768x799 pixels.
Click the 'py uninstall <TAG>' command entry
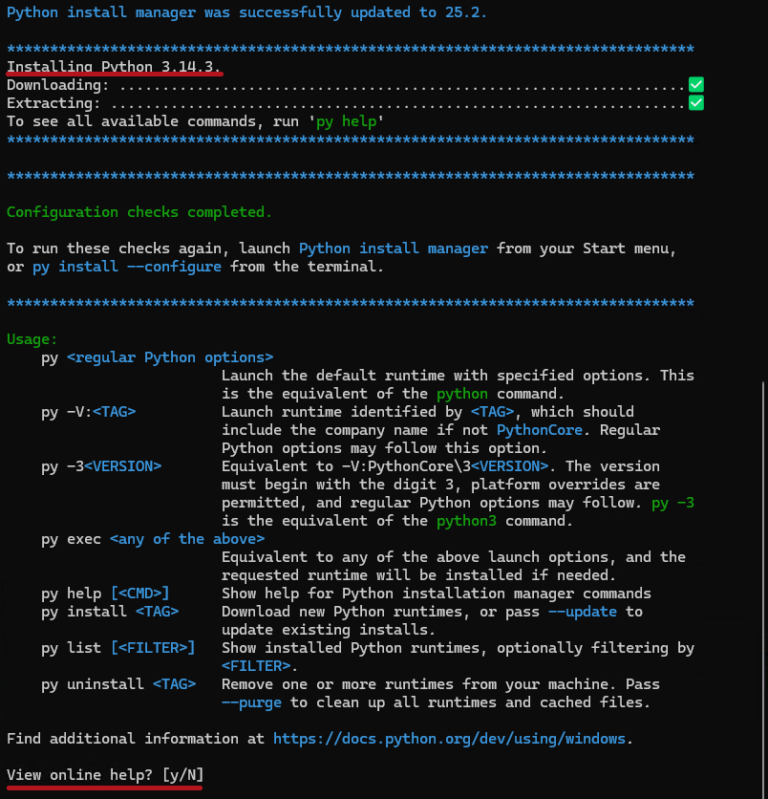tap(118, 684)
